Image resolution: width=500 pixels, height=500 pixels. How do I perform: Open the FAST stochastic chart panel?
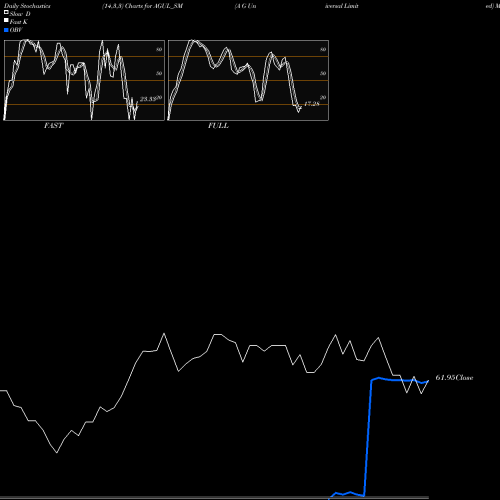click(84, 80)
